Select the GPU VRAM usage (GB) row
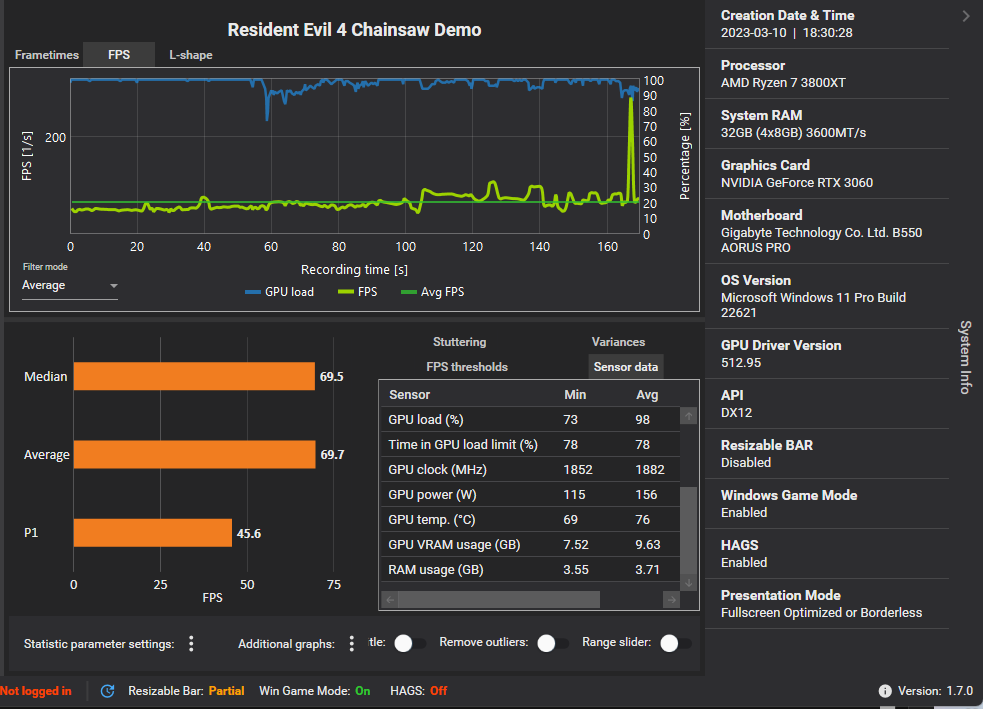The width and height of the screenshot is (983, 709). click(530, 545)
